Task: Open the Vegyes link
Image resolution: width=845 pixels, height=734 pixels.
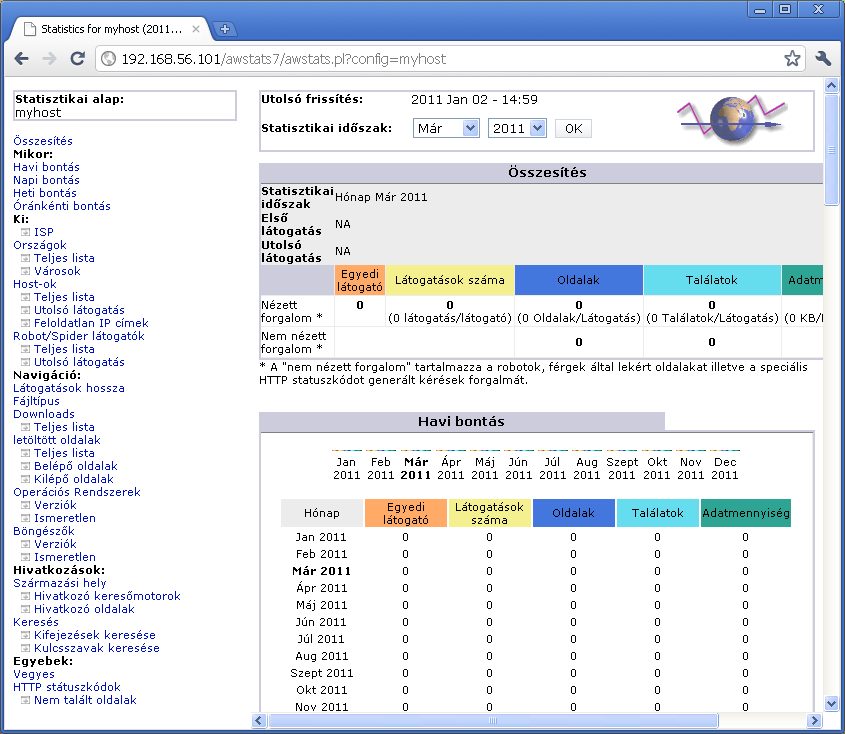Action: 34,674
